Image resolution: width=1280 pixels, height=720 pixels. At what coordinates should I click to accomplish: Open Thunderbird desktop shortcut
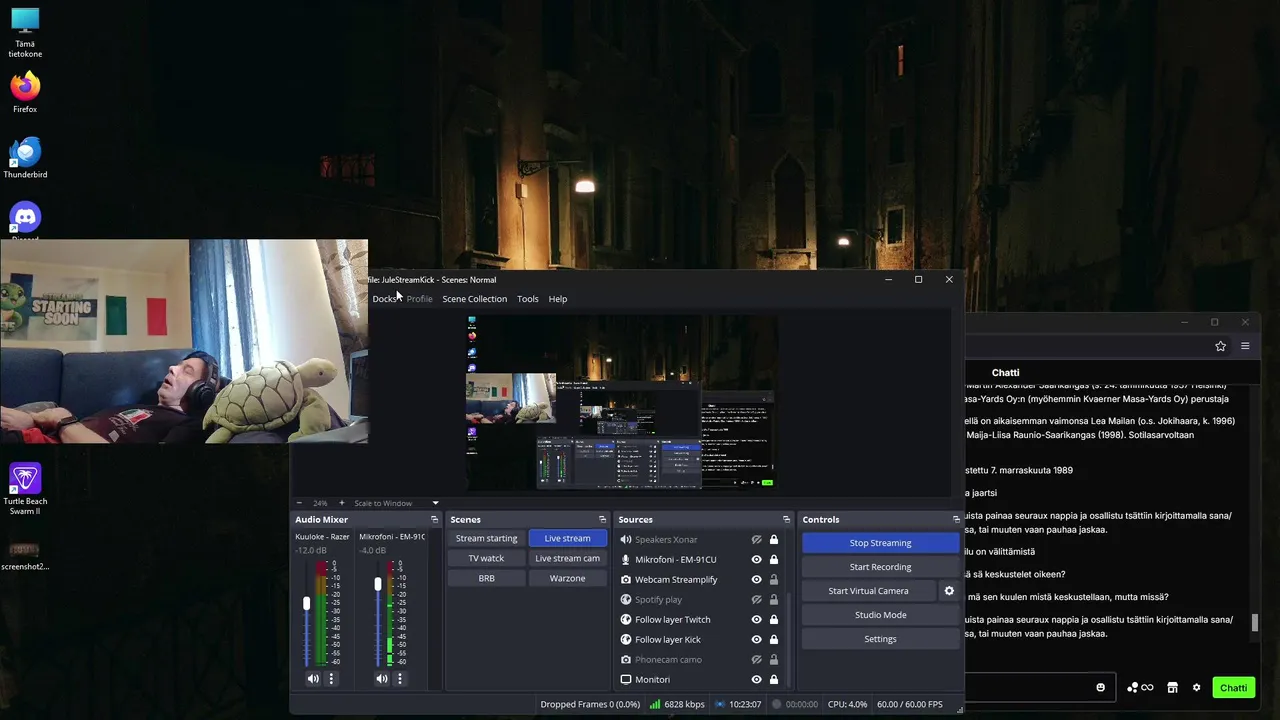(25, 157)
